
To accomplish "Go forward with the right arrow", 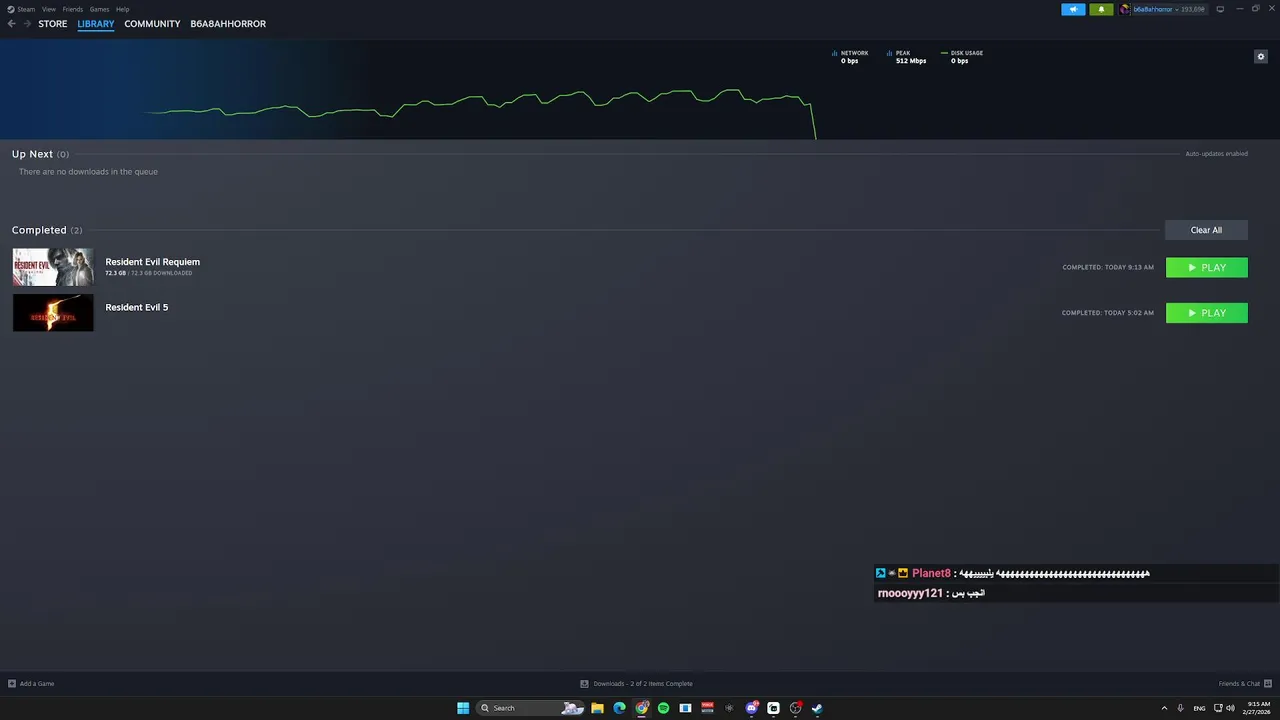I will tap(27, 24).
